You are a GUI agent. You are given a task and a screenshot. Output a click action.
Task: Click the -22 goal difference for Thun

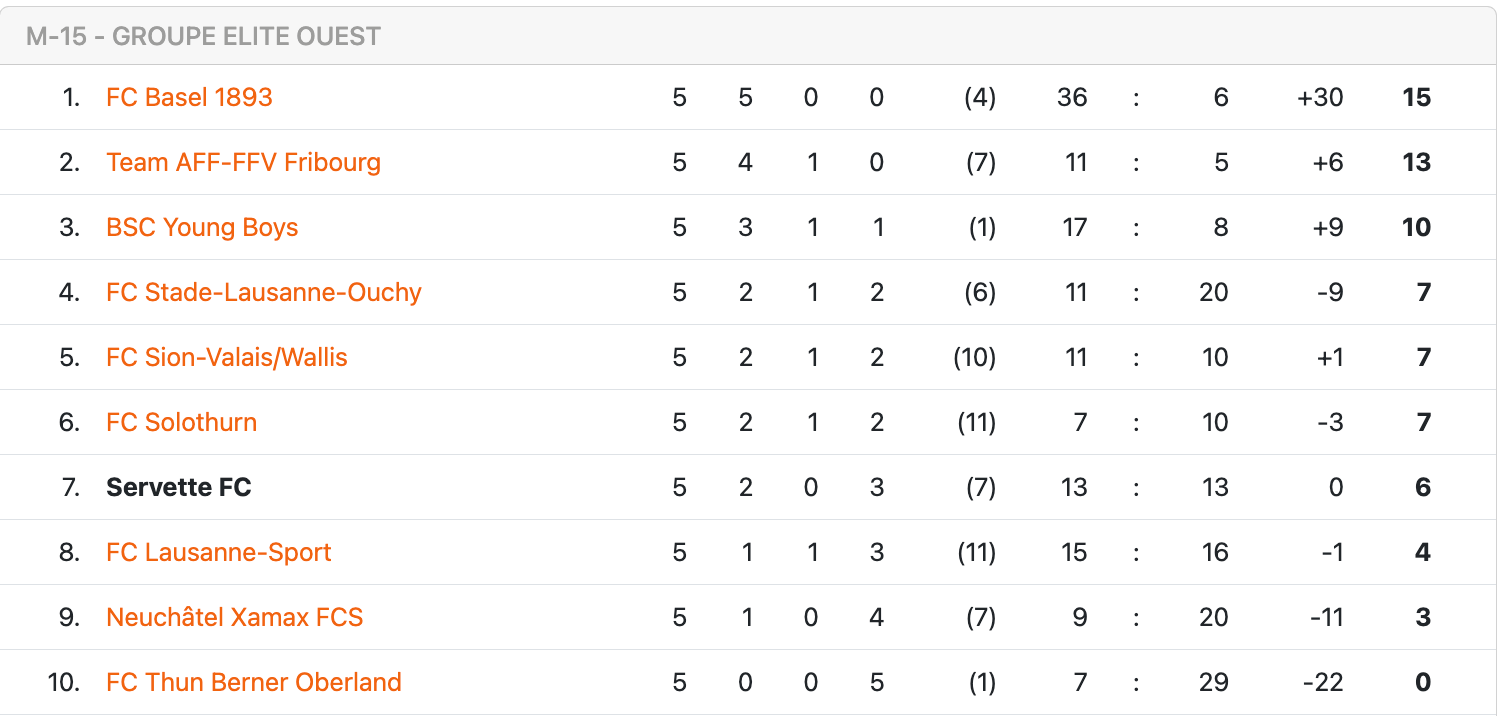click(x=1323, y=682)
